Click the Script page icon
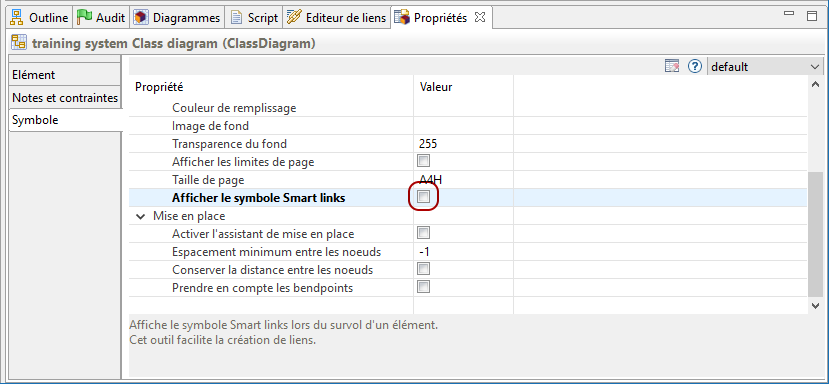Image resolution: width=829 pixels, height=384 pixels. coord(236,18)
